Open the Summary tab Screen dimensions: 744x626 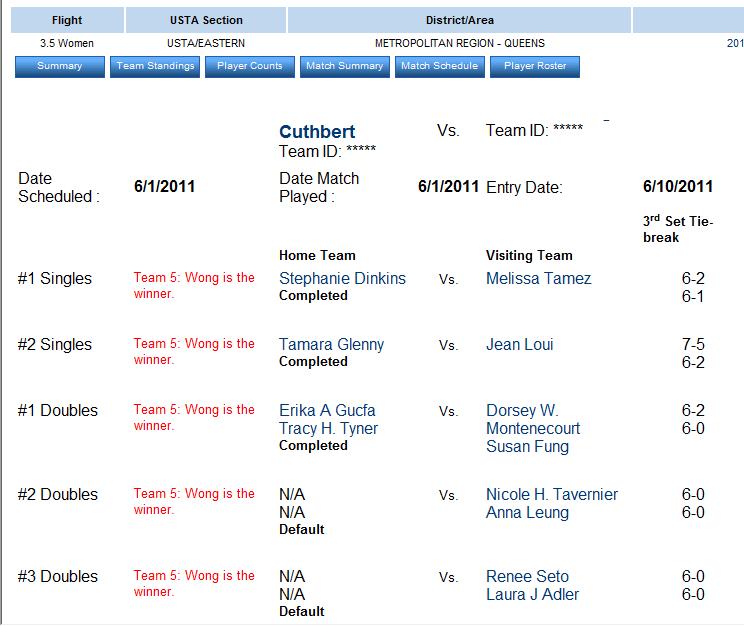pos(60,67)
